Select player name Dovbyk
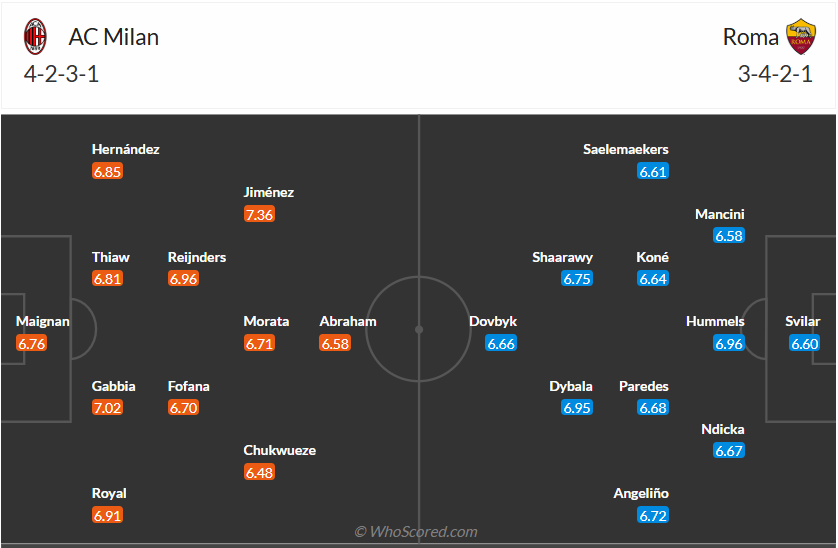The image size is (838, 548). click(493, 321)
